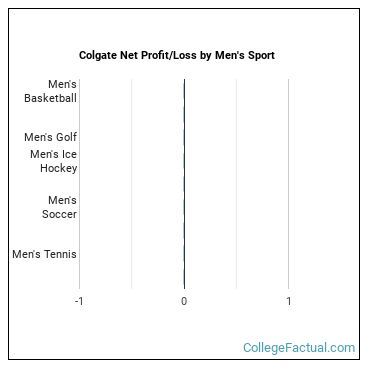Click the word 'Sport' in the title
Viewport: 370px width, 370px height.
point(260,55)
